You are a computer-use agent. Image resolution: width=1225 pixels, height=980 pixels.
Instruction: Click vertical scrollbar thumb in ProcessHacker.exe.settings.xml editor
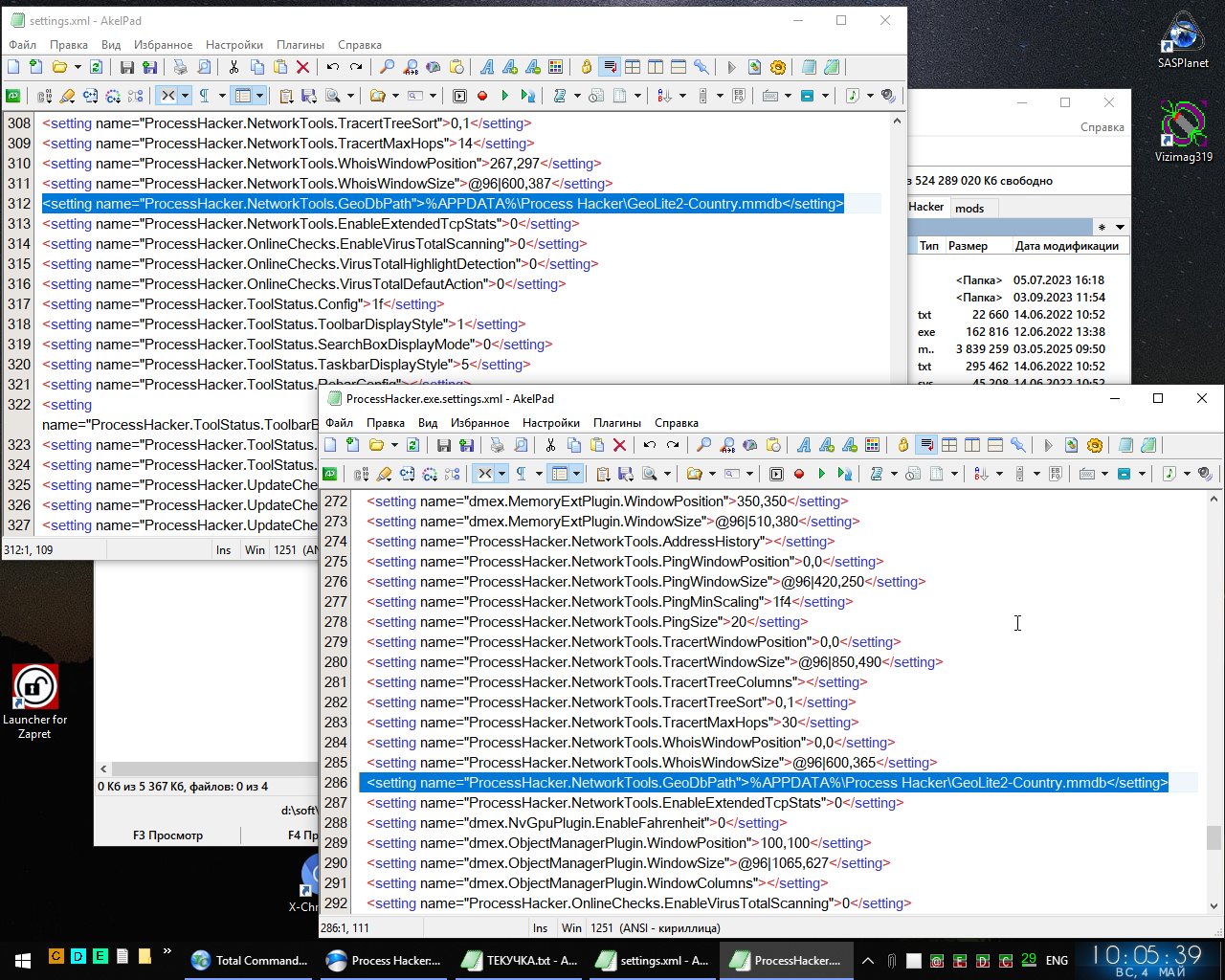1214,837
